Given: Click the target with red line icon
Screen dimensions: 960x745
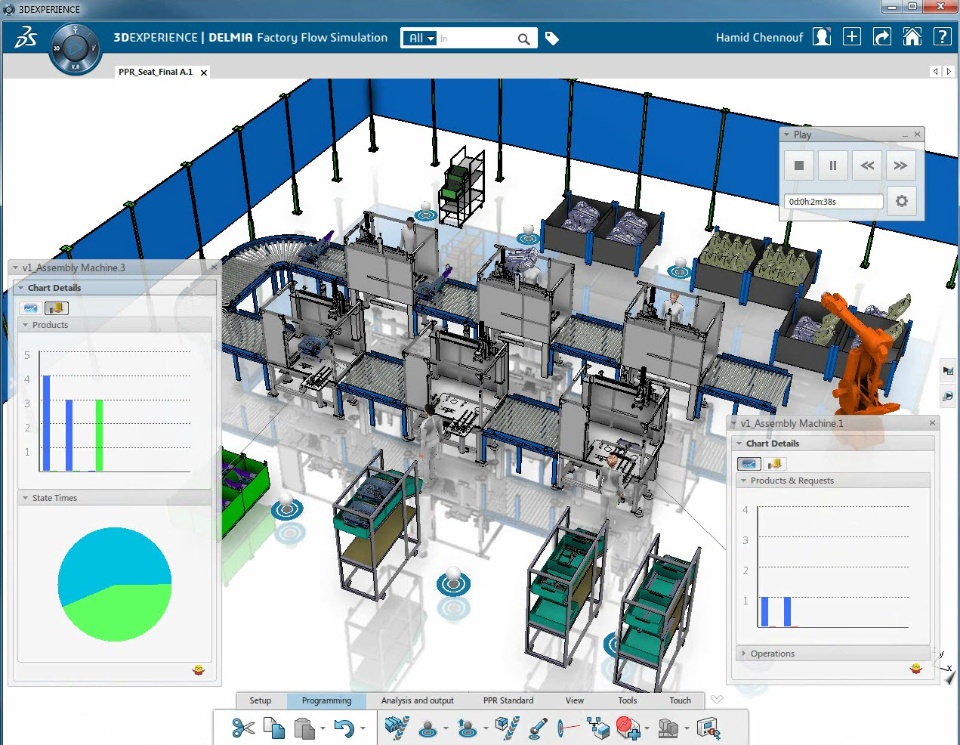Looking at the screenshot, I should 568,728.
